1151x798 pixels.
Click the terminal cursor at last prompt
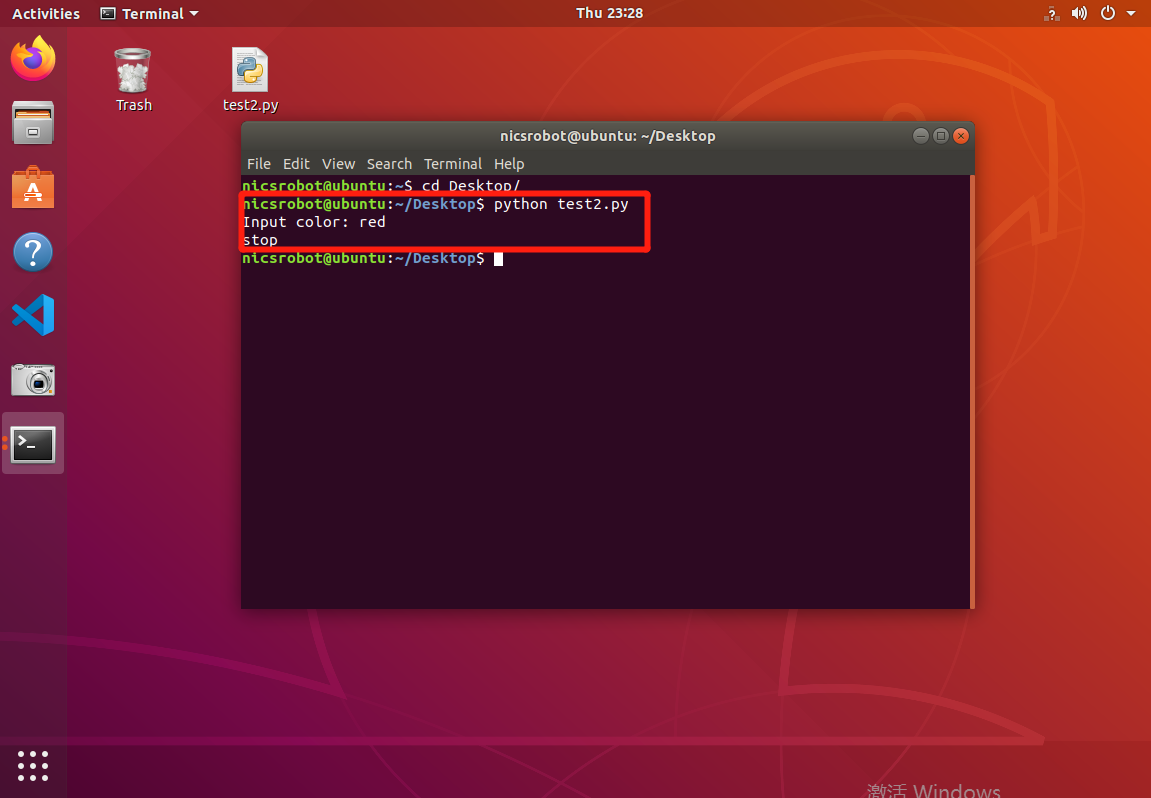(498, 258)
